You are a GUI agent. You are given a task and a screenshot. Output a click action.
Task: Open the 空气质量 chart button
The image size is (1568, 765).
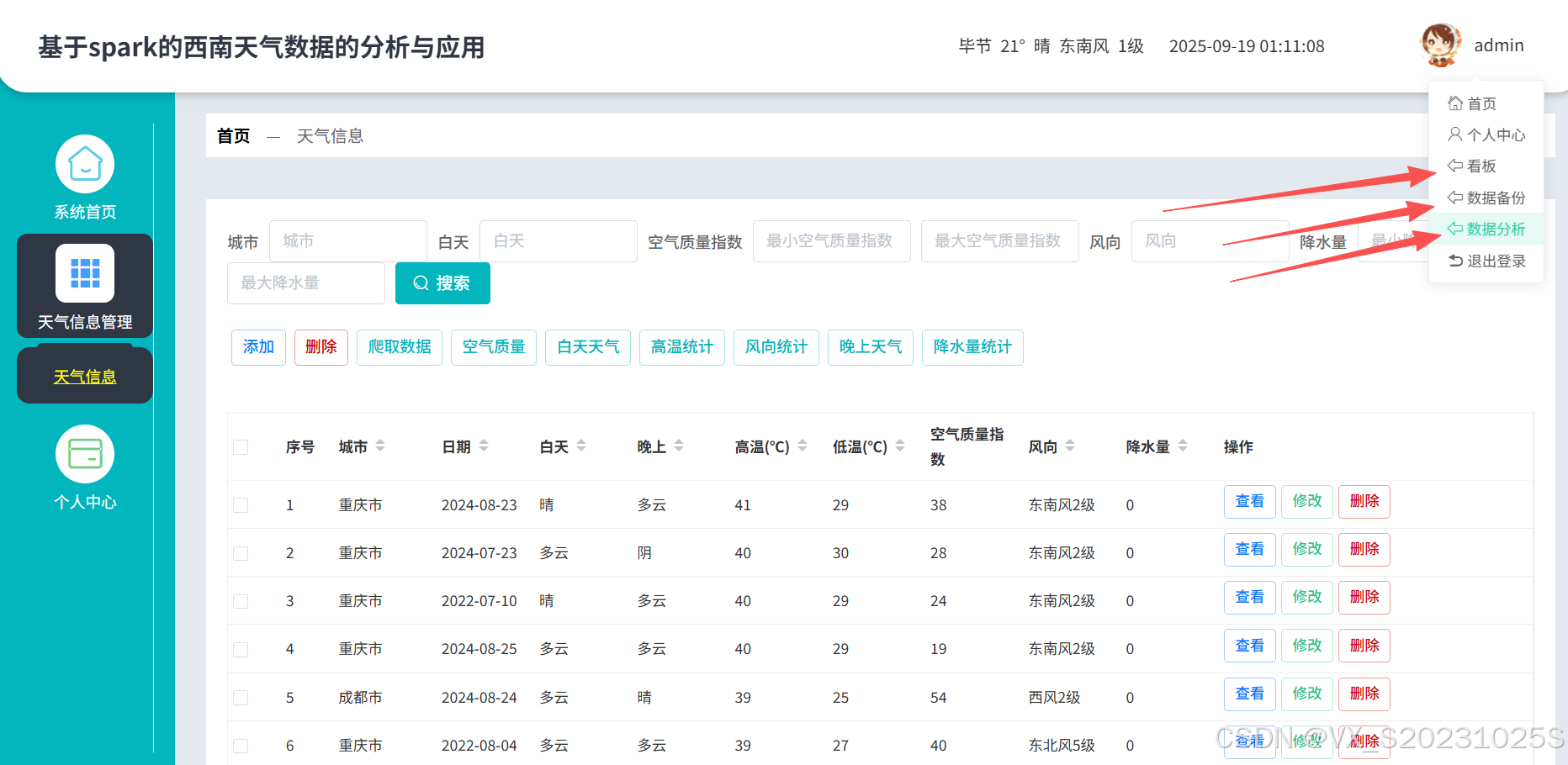tap(494, 347)
